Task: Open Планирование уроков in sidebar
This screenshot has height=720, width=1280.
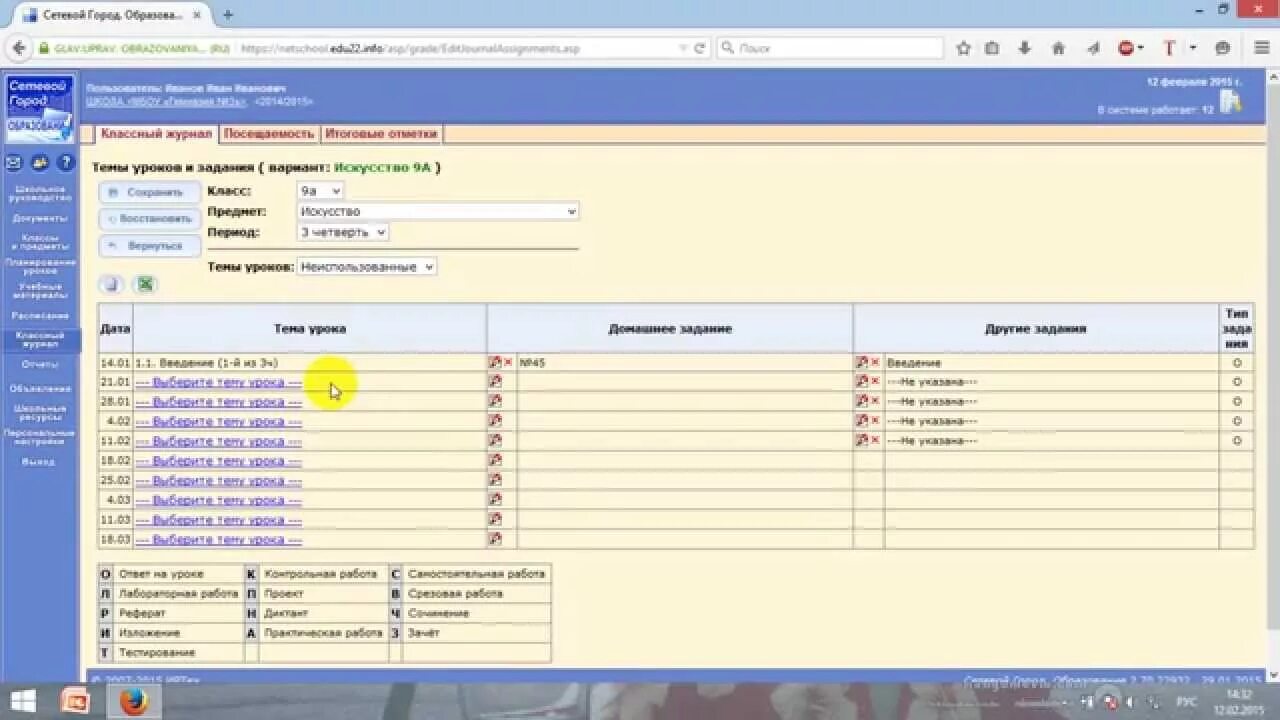Action: (40, 266)
